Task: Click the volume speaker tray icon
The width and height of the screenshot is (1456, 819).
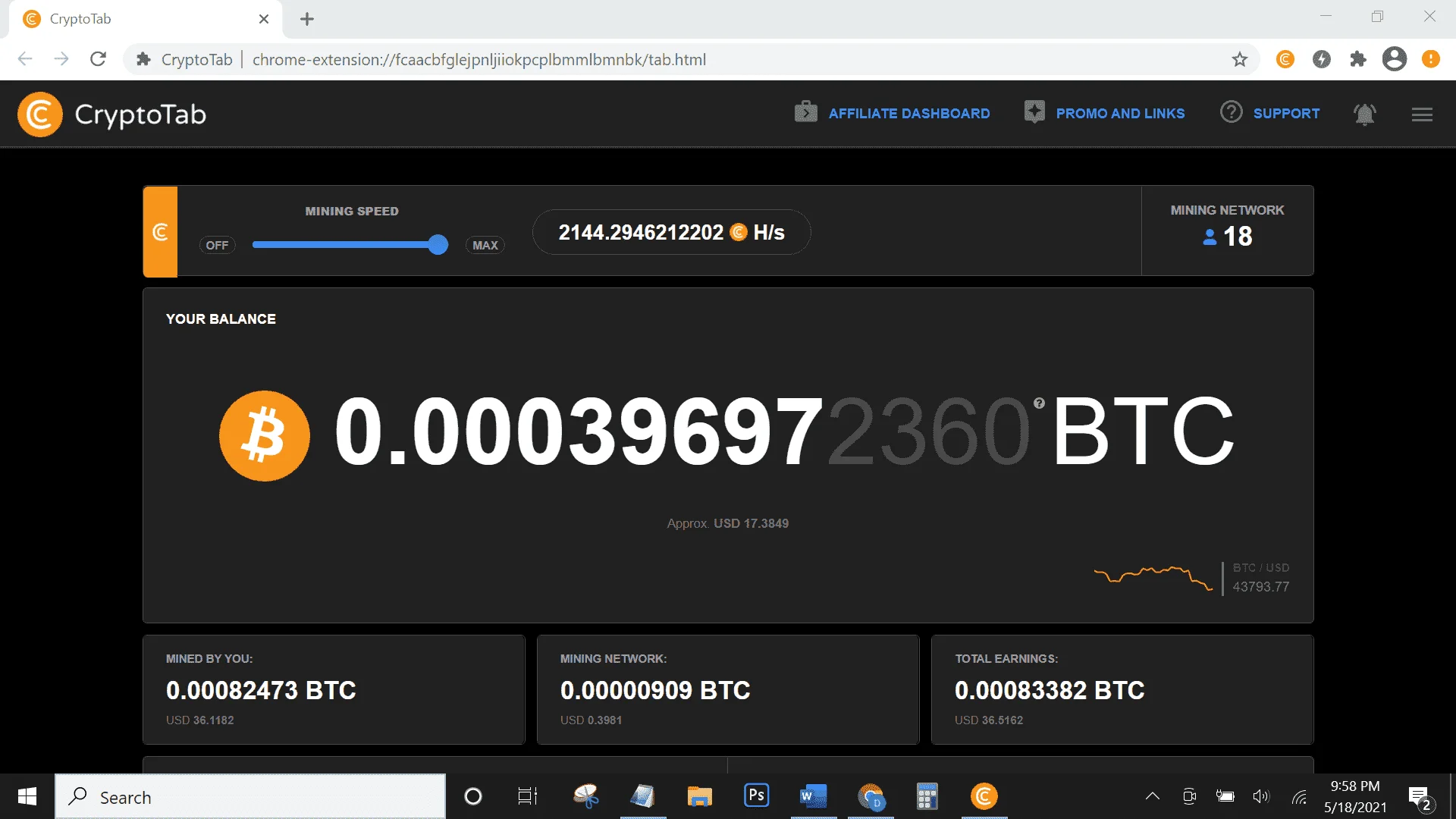Action: pyautogui.click(x=1261, y=796)
